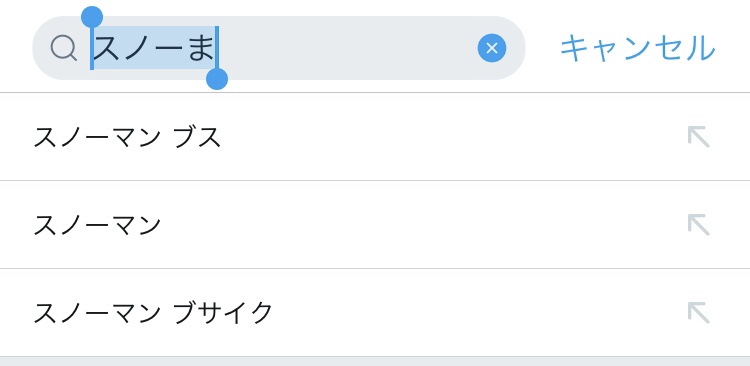
Task: Click the top-left text selection handle
Action: click(x=92, y=18)
